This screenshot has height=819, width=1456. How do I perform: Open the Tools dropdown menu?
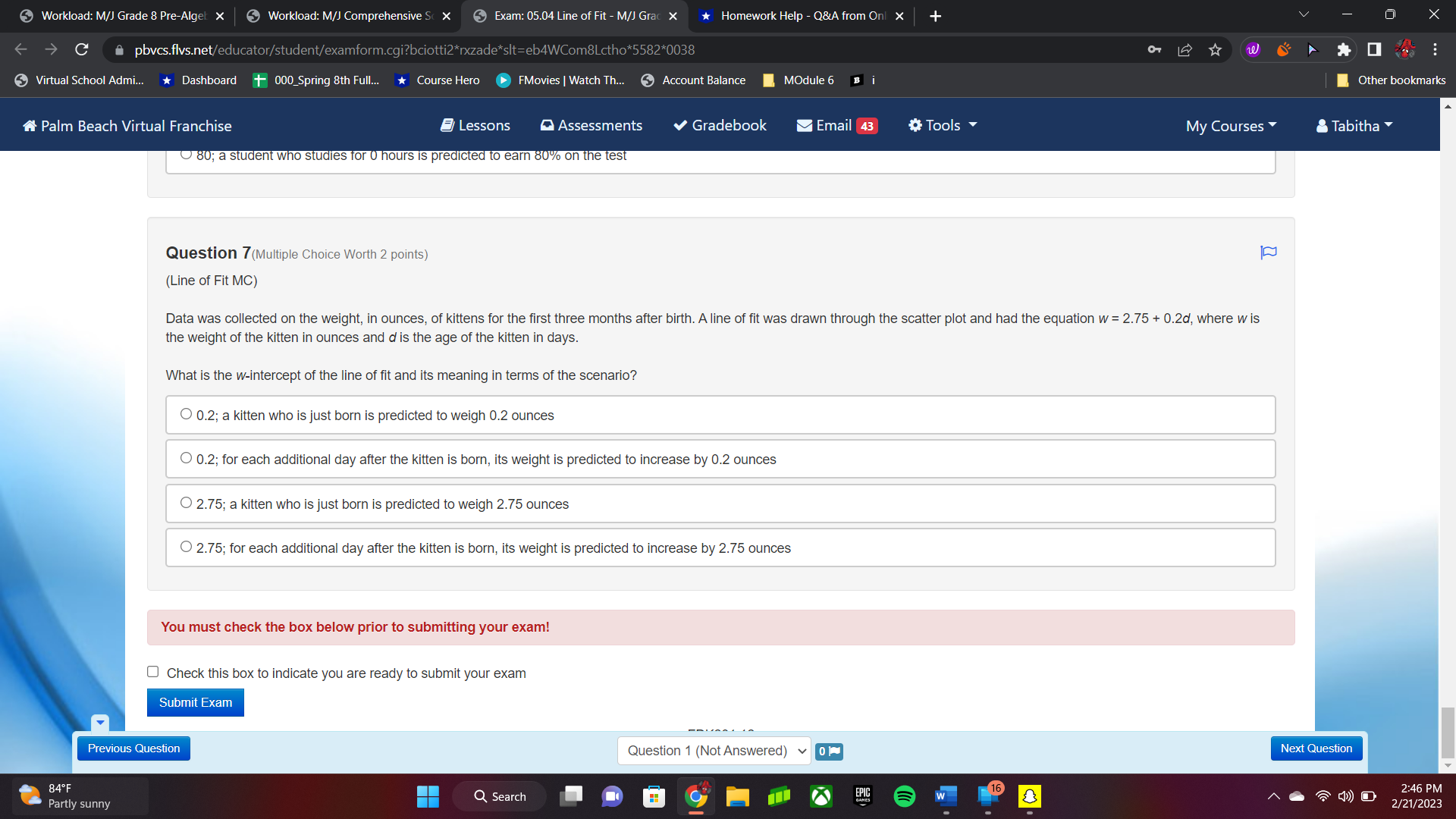[x=941, y=125]
